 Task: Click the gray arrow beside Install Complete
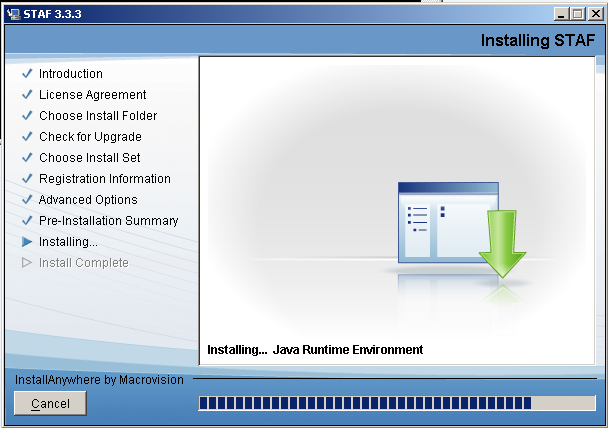[27, 263]
